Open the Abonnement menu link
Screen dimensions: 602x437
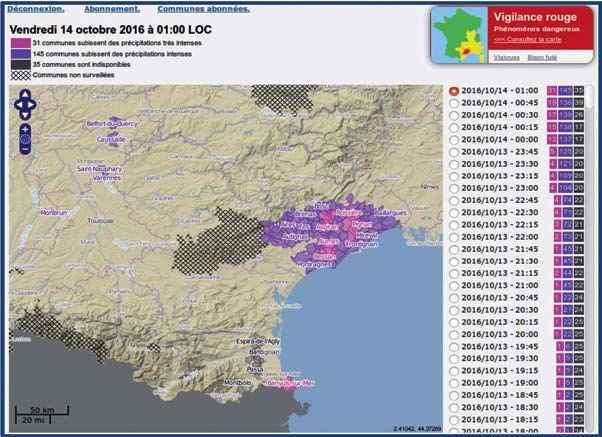pyautogui.click(x=110, y=9)
